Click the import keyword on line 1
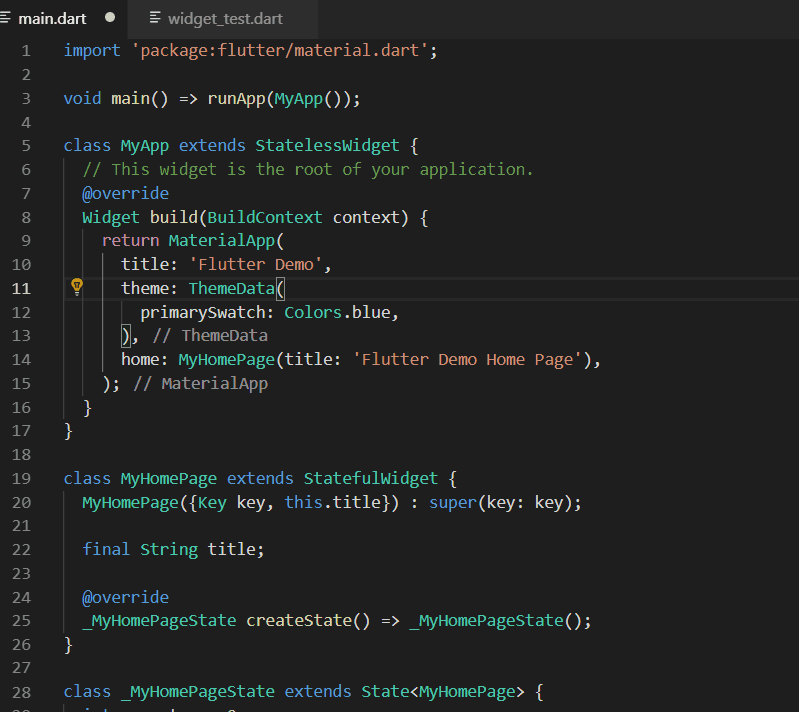The width and height of the screenshot is (799, 712). (x=92, y=50)
